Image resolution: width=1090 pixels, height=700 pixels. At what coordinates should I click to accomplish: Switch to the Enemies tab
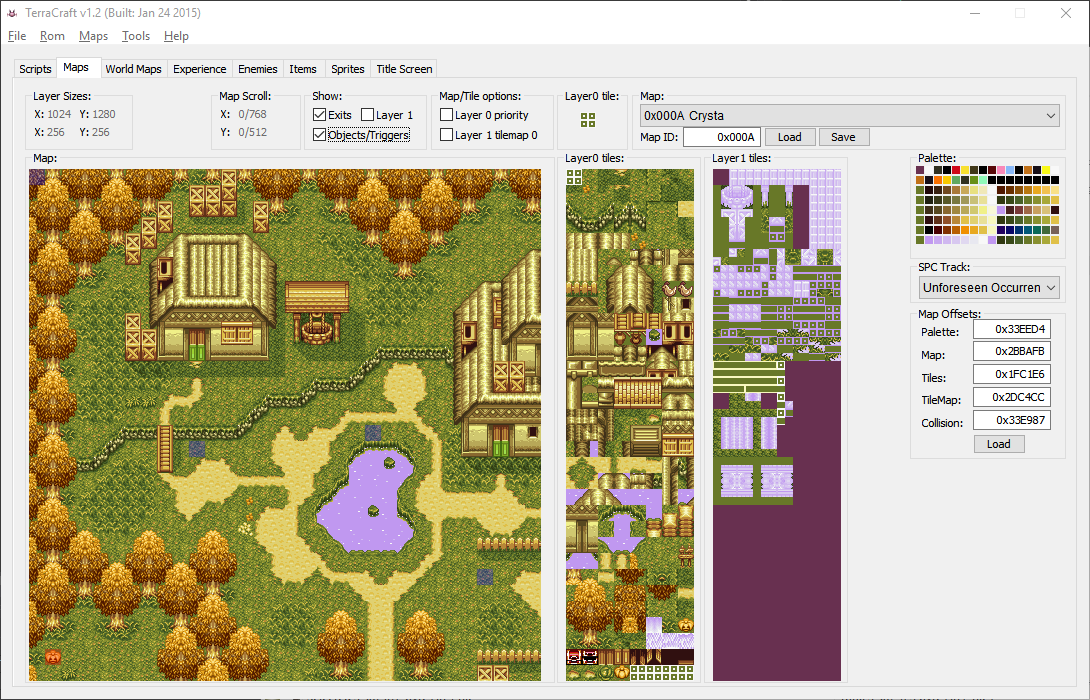point(257,69)
